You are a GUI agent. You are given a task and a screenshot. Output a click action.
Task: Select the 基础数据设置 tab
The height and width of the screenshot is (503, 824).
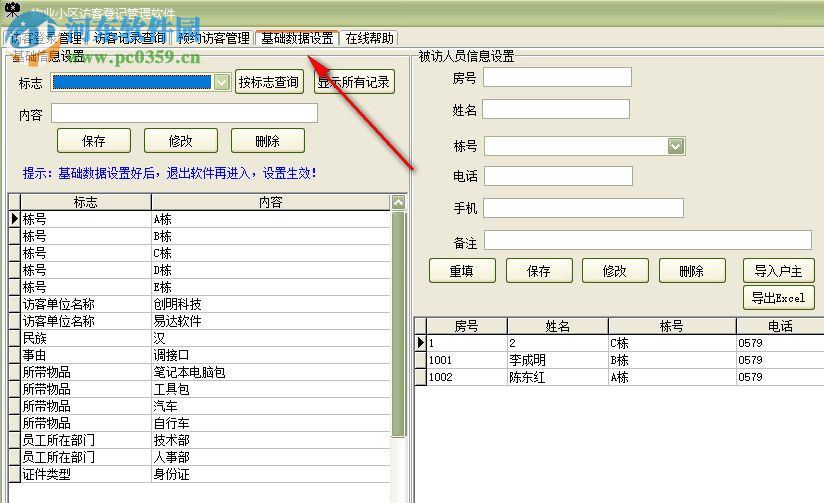tap(297, 38)
